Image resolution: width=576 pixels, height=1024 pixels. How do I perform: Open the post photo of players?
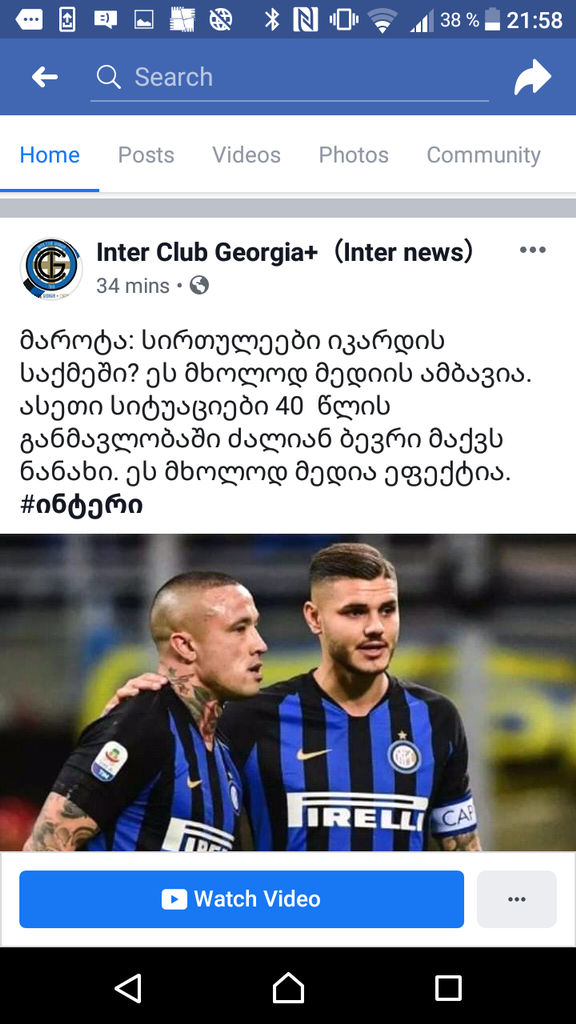[x=288, y=692]
